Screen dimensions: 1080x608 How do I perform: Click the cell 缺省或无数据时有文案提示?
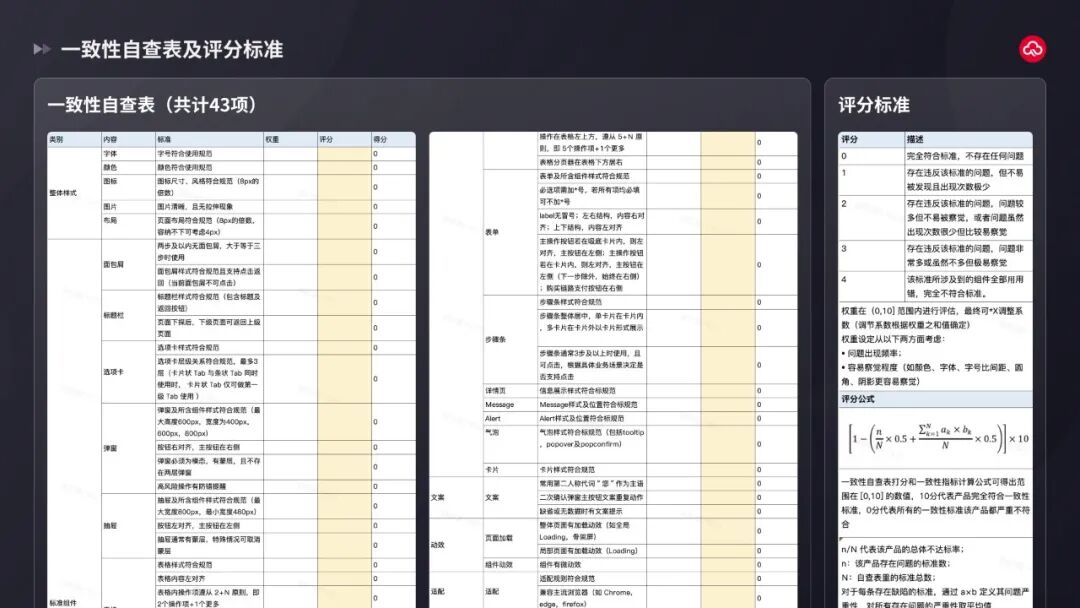(x=592, y=511)
